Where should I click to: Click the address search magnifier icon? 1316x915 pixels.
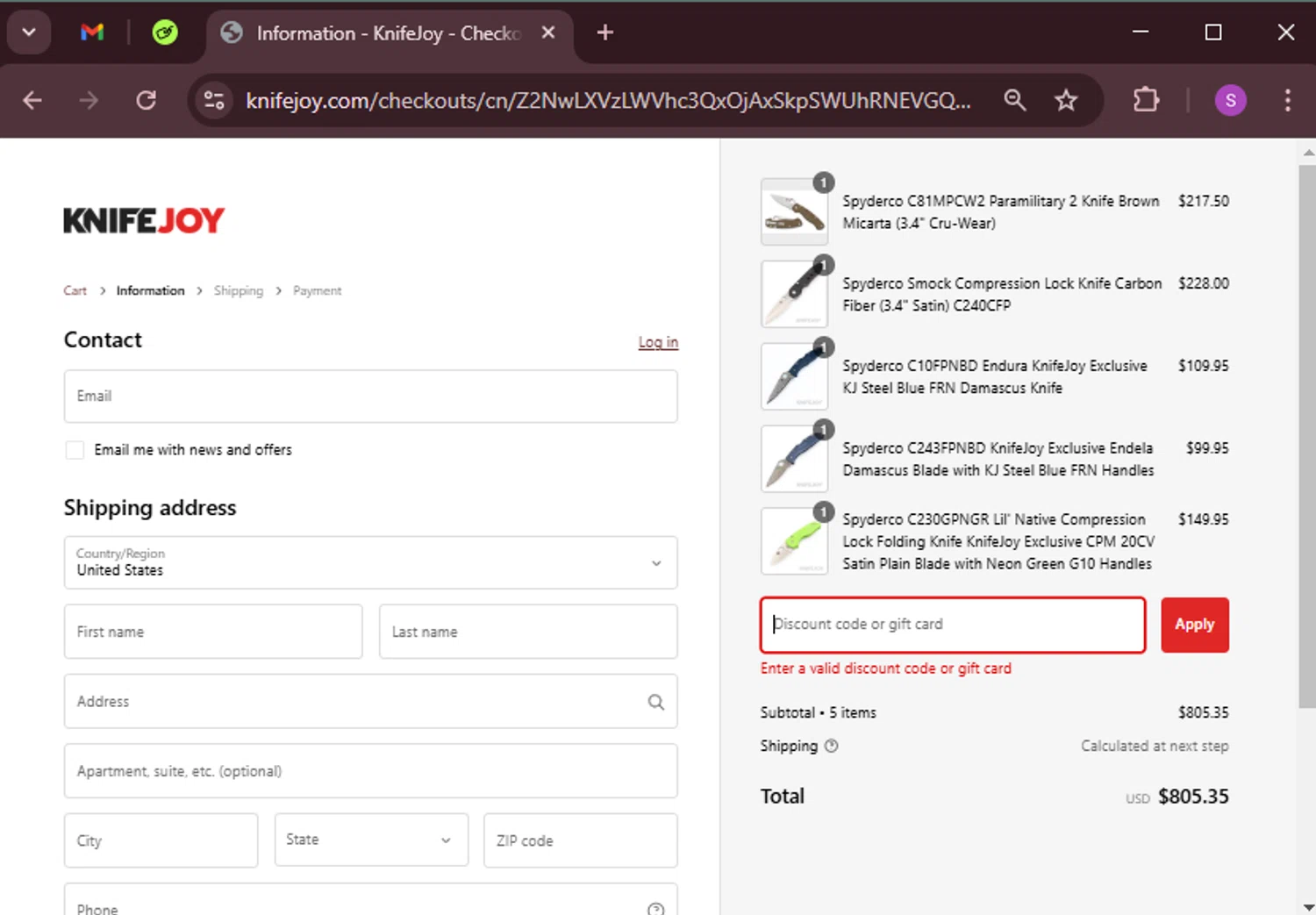656,702
